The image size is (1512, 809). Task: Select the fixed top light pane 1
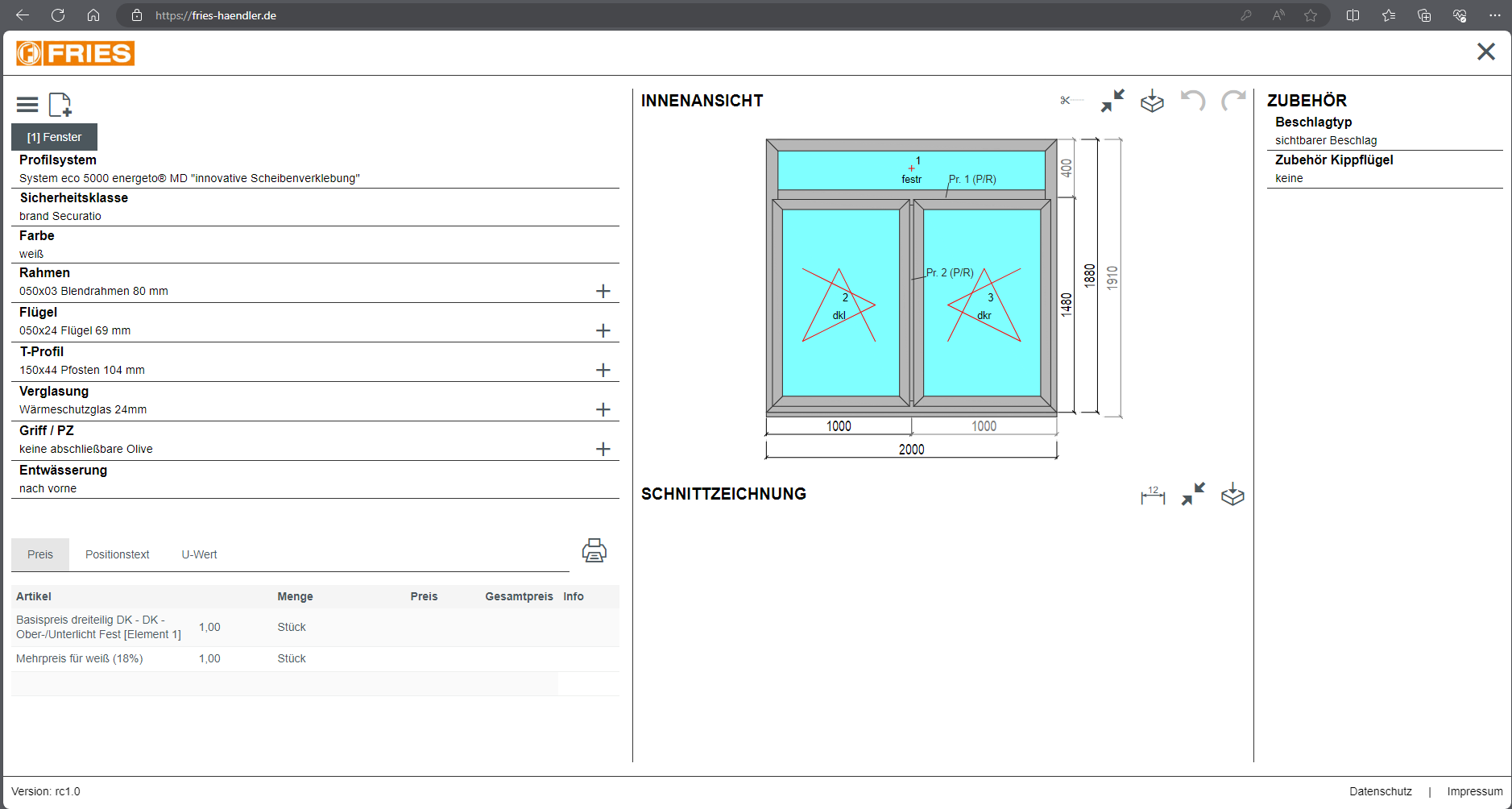911,170
